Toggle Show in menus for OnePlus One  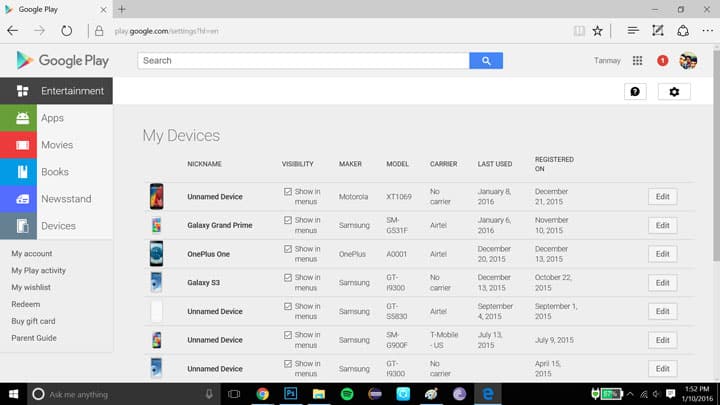tap(288, 249)
